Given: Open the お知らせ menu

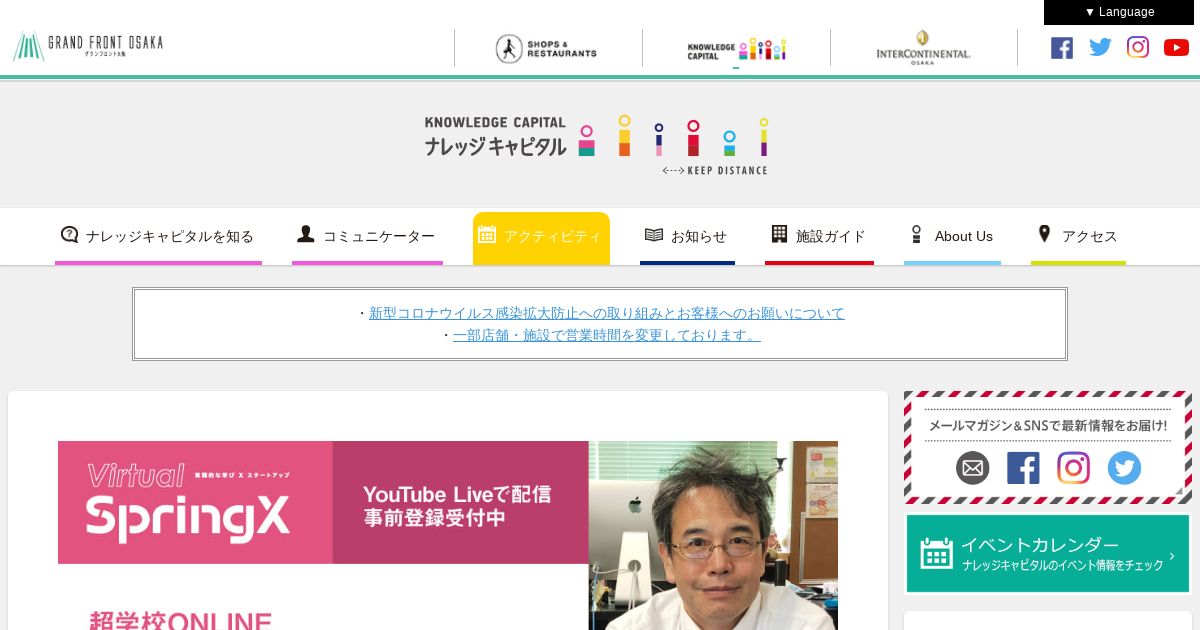Looking at the screenshot, I should tap(687, 237).
